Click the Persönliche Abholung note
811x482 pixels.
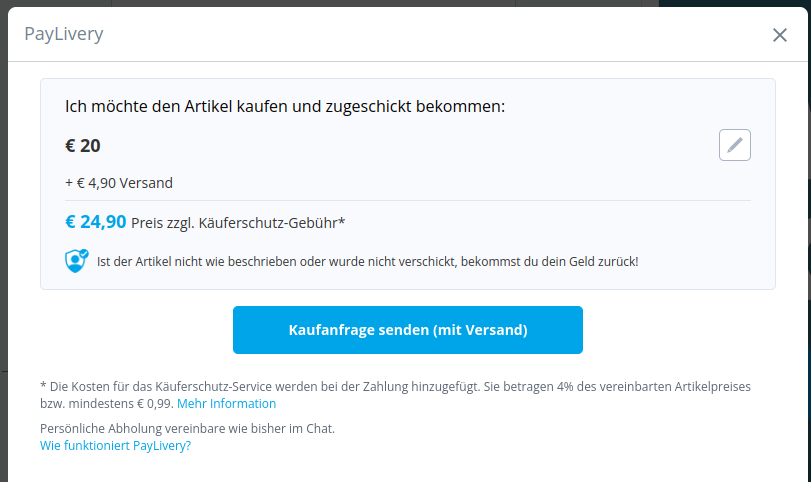click(187, 428)
